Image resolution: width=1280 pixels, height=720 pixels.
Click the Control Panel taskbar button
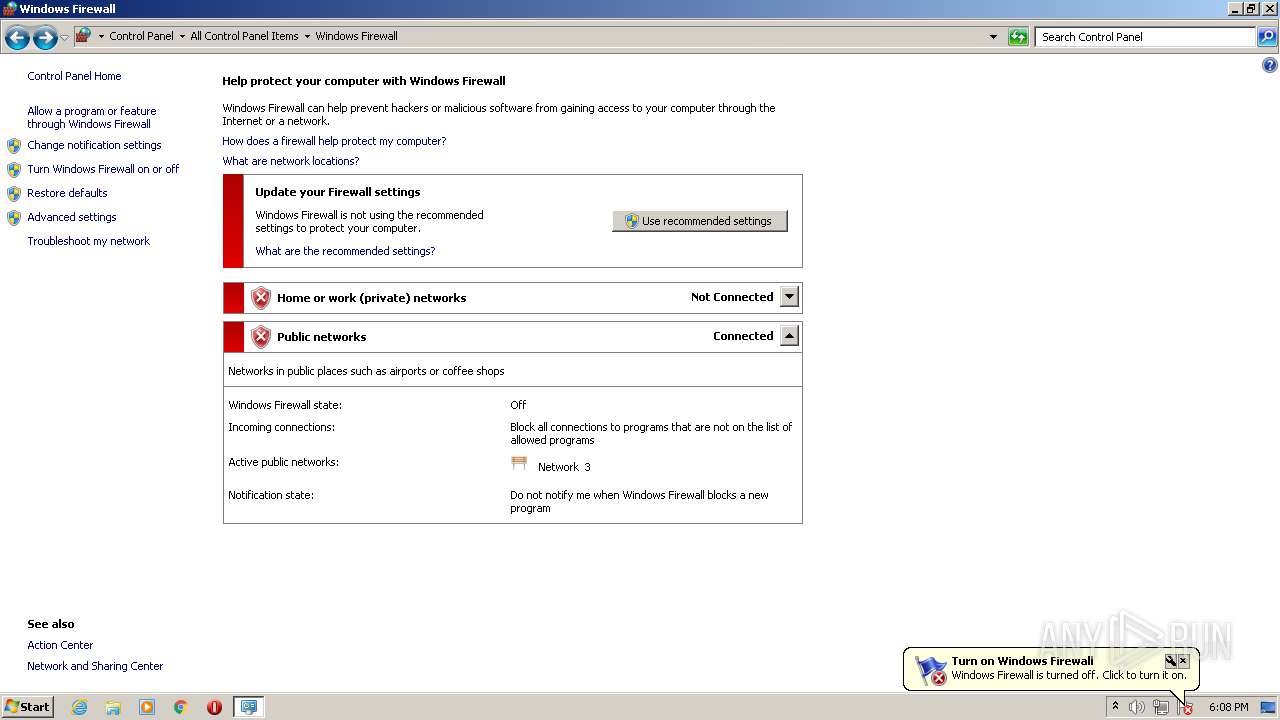coord(248,707)
